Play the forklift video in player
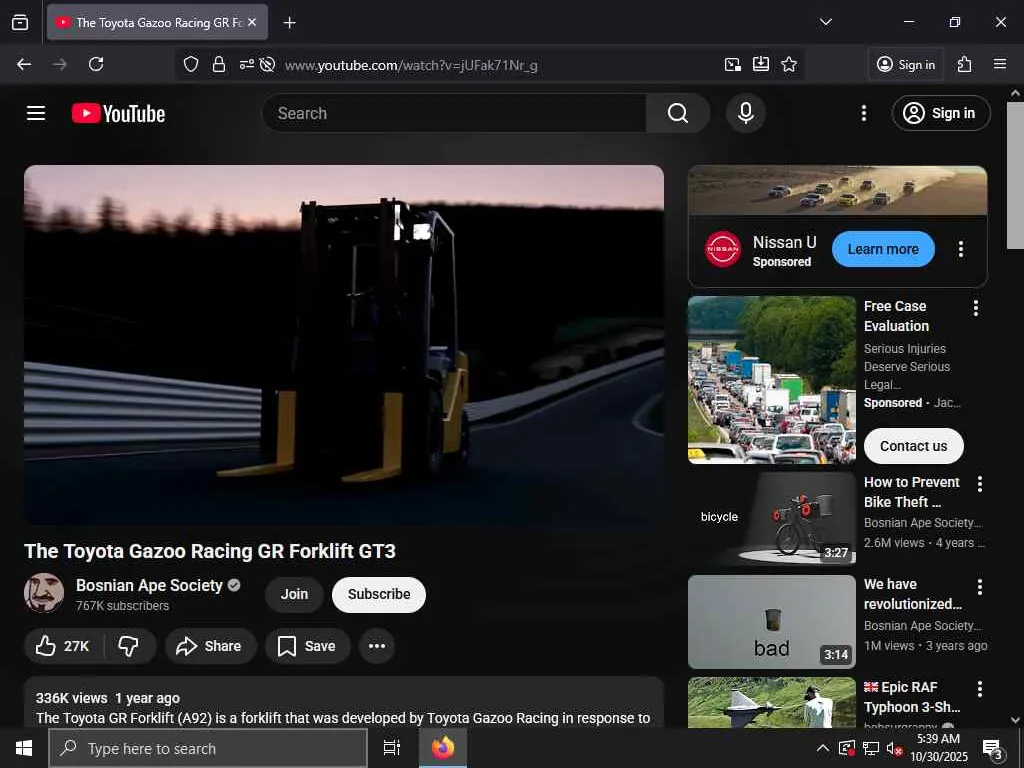The width and height of the screenshot is (1024, 768). 344,345
